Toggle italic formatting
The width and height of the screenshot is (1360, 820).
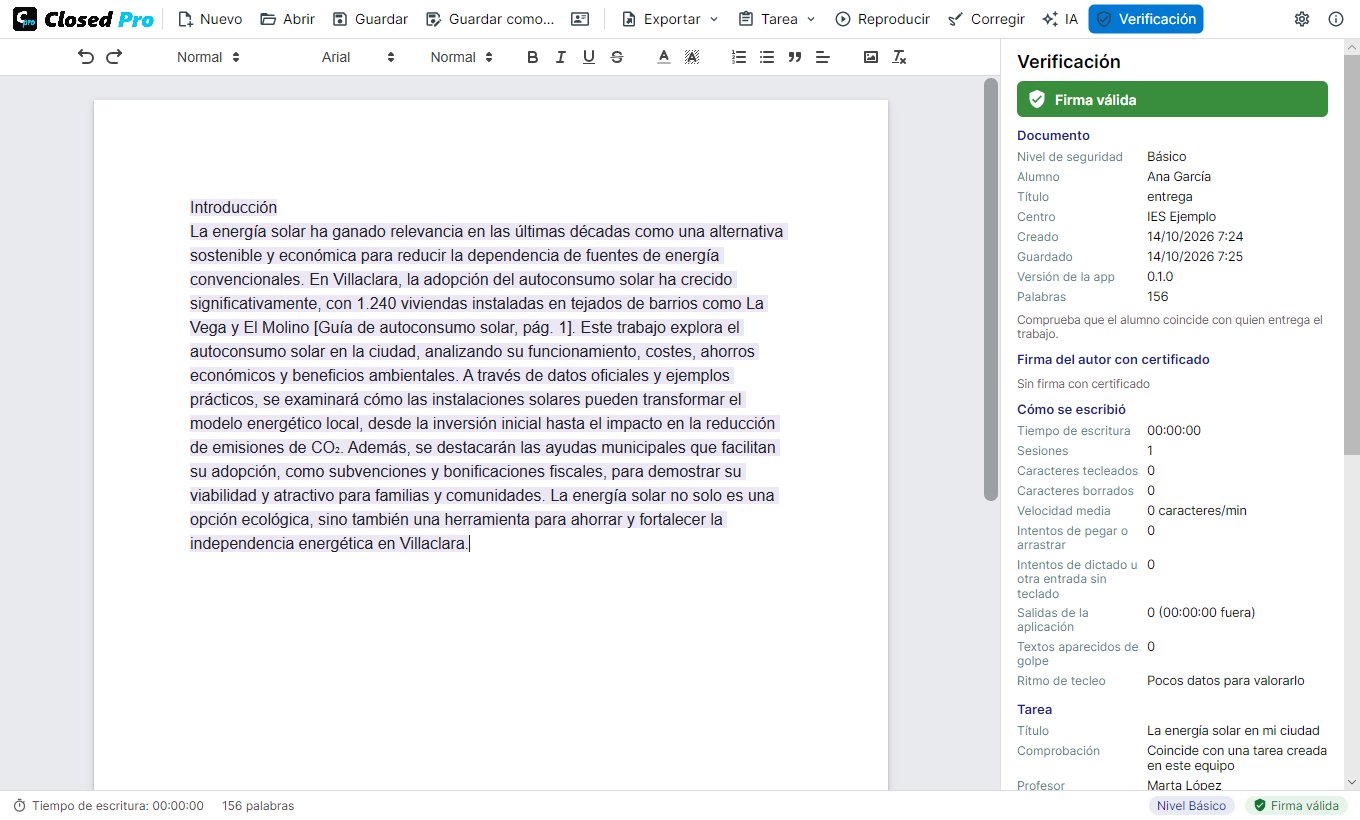(560, 57)
